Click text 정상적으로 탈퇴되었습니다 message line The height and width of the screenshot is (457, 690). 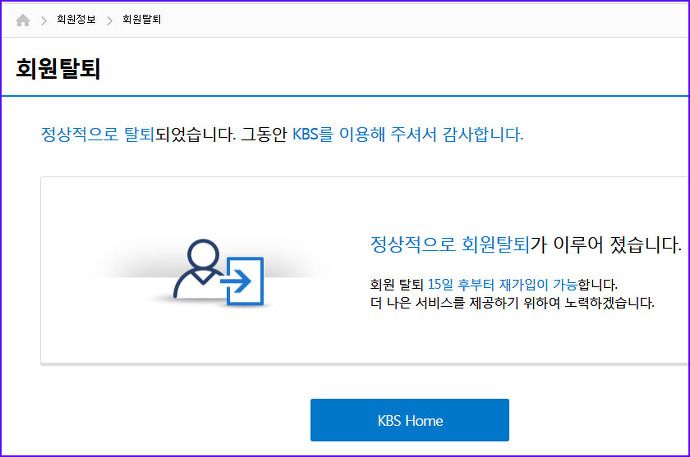click(282, 134)
